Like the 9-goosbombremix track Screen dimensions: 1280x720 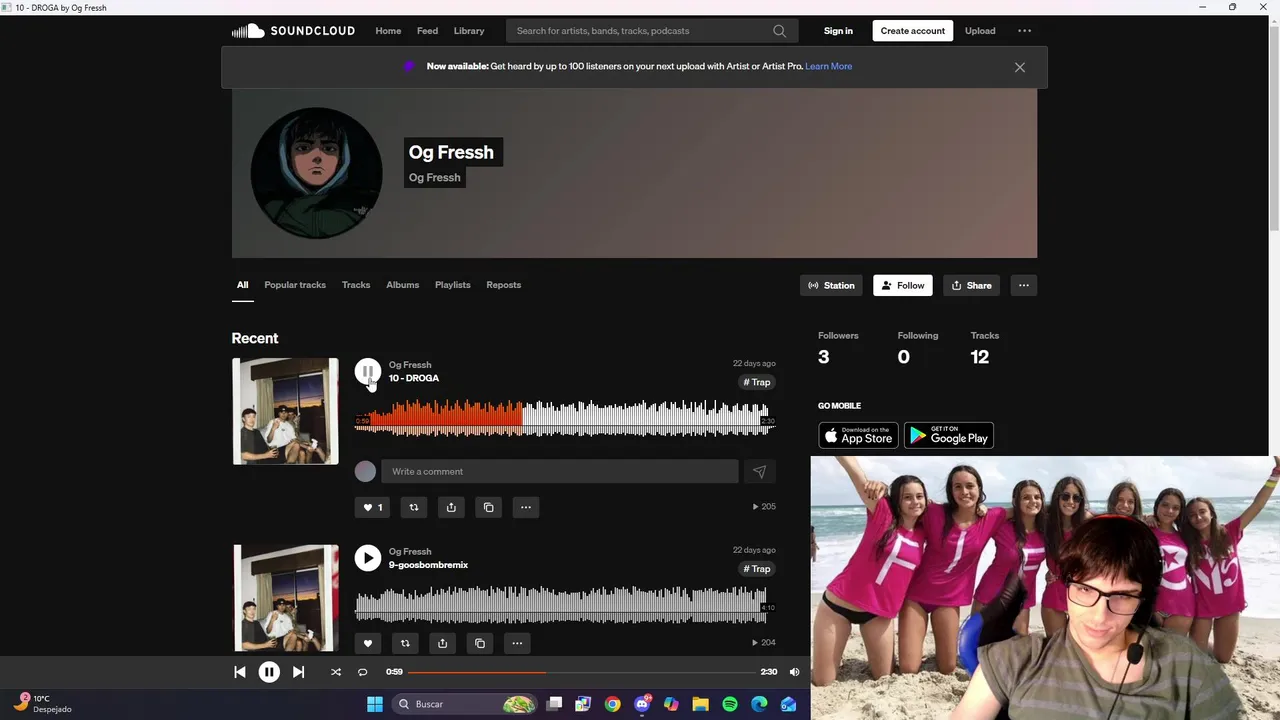click(367, 643)
